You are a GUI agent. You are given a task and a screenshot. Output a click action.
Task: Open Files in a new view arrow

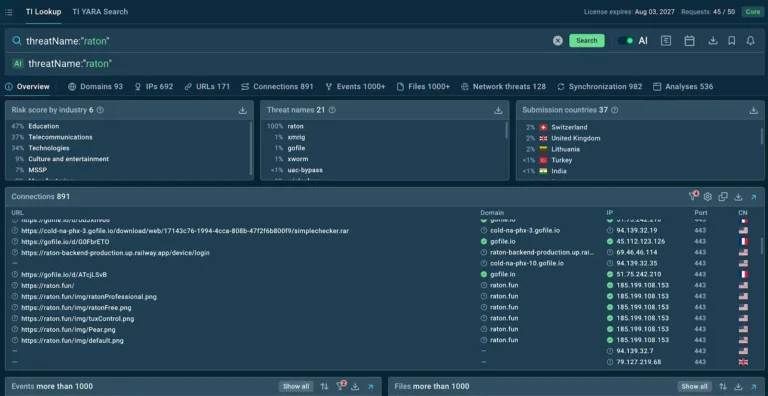(754, 386)
